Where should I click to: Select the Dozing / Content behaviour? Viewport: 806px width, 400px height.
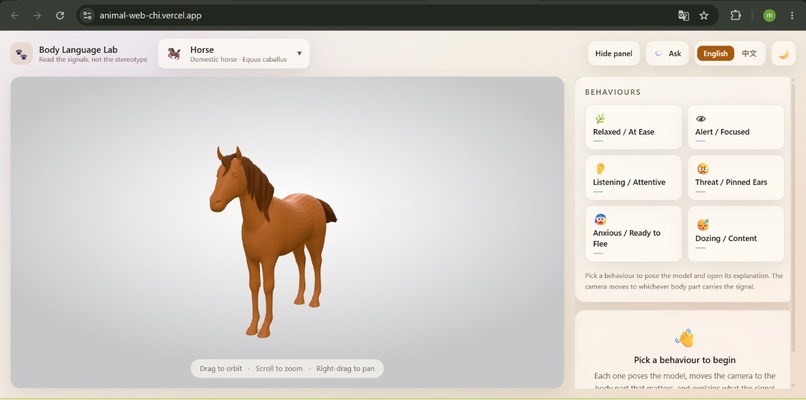pyautogui.click(x=736, y=233)
